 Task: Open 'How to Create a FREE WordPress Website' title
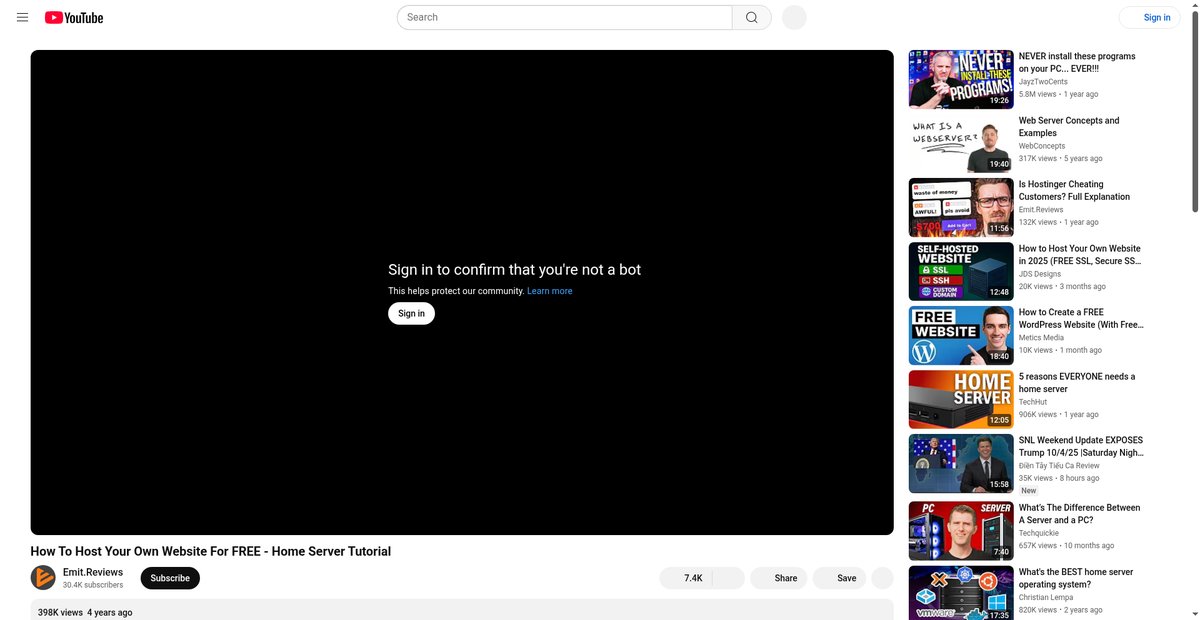coord(1081,319)
